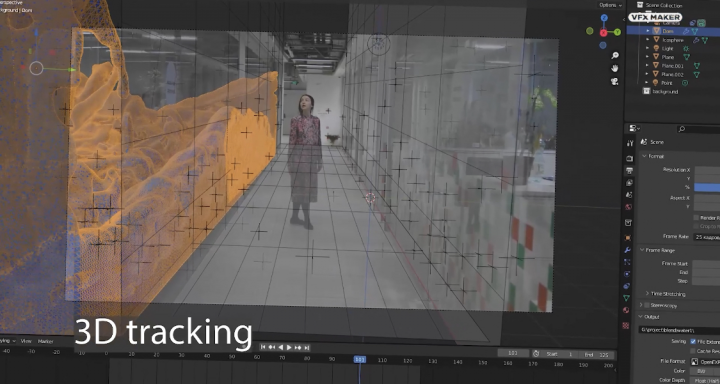Open the timeline Marker menu
The width and height of the screenshot is (720, 384).
(x=45, y=341)
